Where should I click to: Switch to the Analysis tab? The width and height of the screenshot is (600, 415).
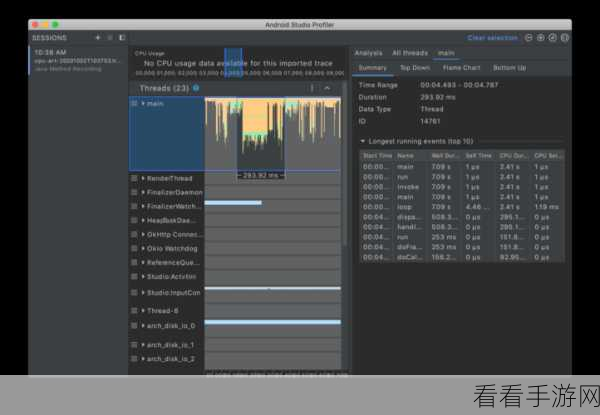tap(368, 53)
